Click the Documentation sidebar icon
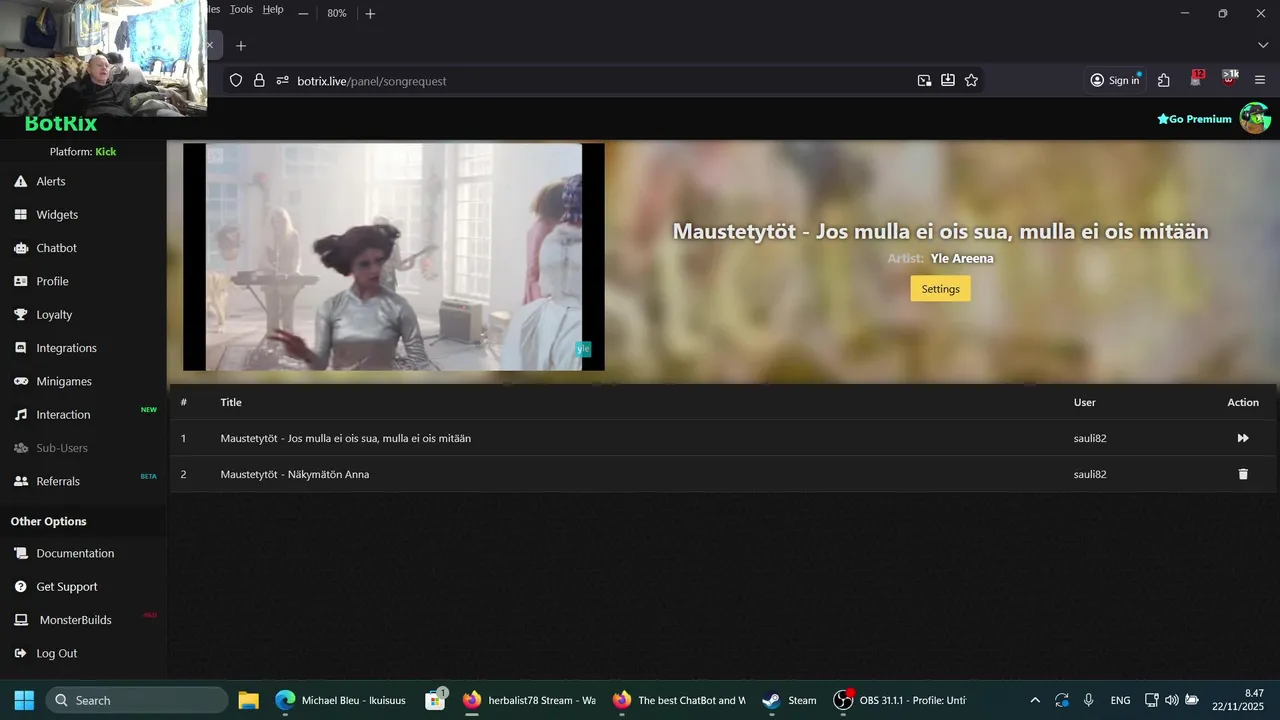Image resolution: width=1280 pixels, height=720 pixels. 20,554
